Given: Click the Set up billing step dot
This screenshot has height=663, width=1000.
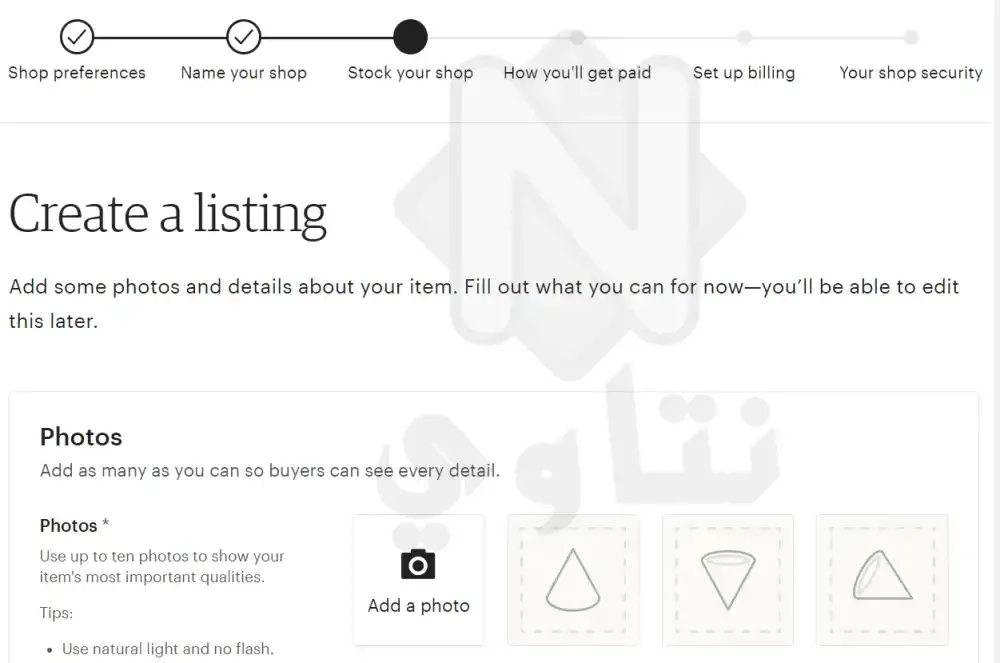Looking at the screenshot, I should (x=744, y=38).
